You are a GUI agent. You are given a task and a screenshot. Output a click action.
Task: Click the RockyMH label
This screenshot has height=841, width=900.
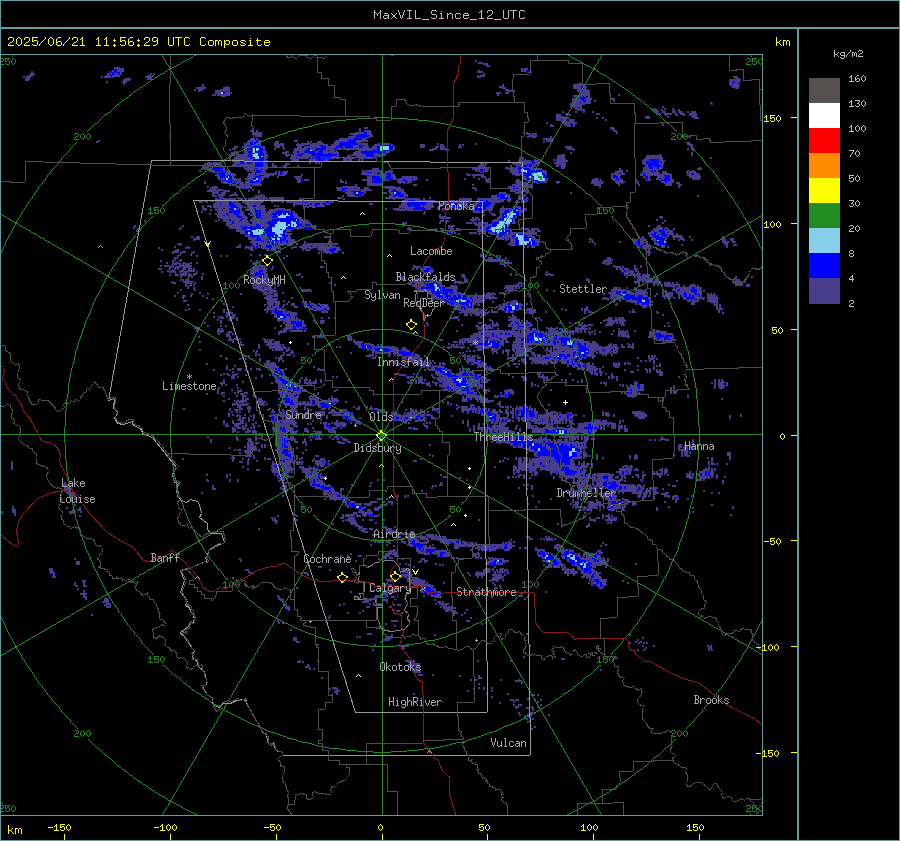264,280
